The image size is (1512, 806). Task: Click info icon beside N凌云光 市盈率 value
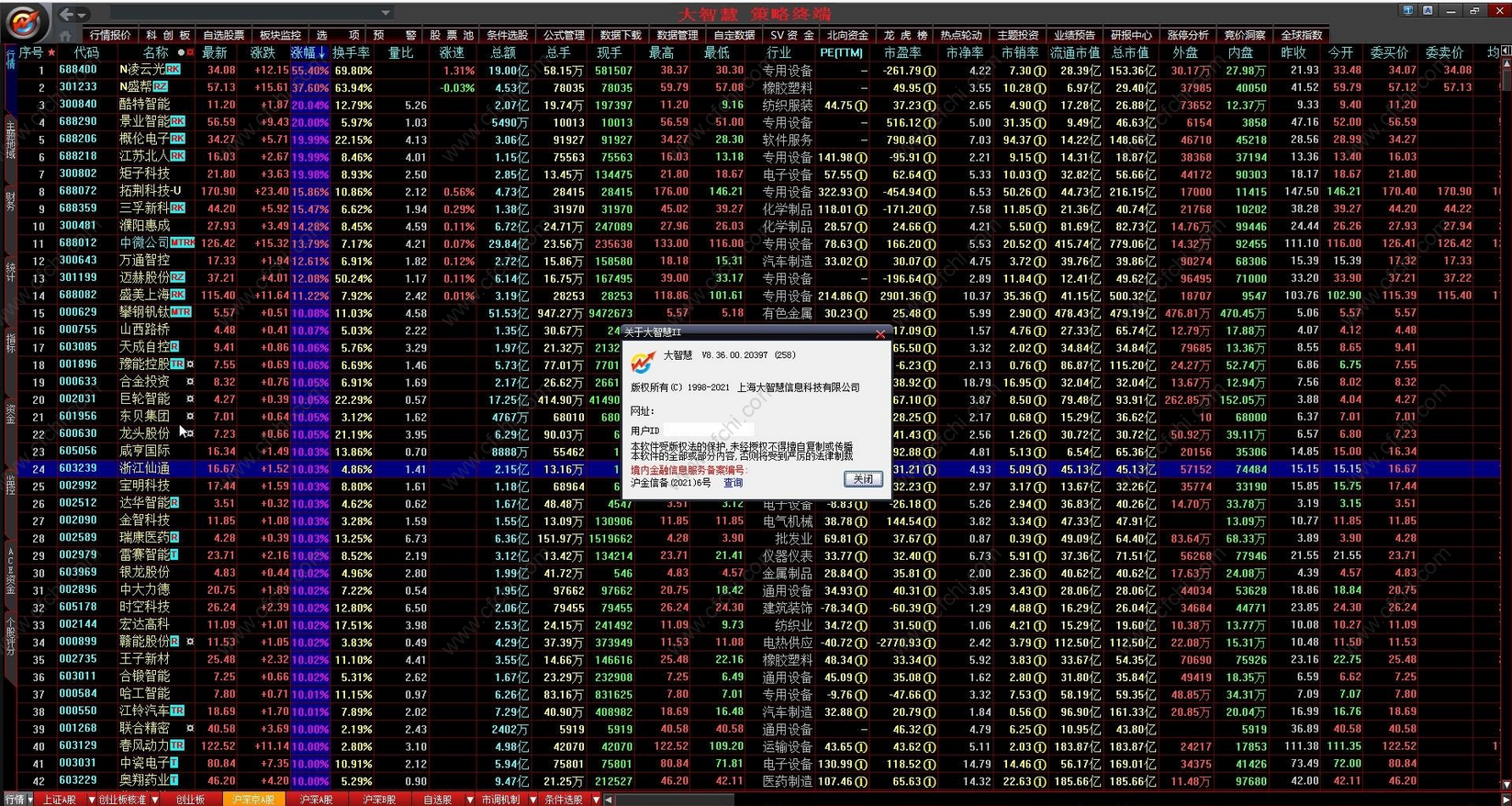[930, 71]
